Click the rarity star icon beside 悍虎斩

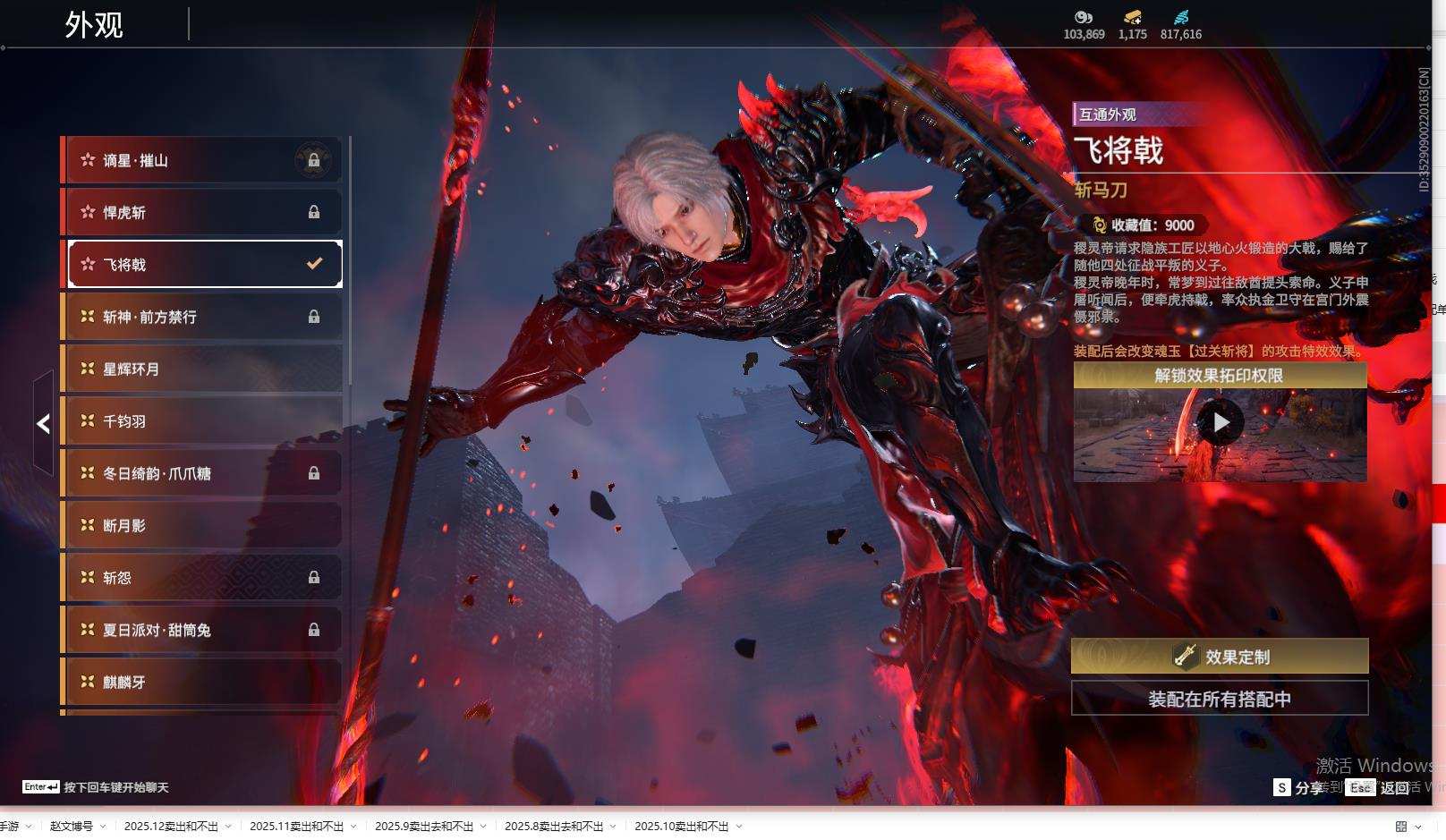point(88,212)
